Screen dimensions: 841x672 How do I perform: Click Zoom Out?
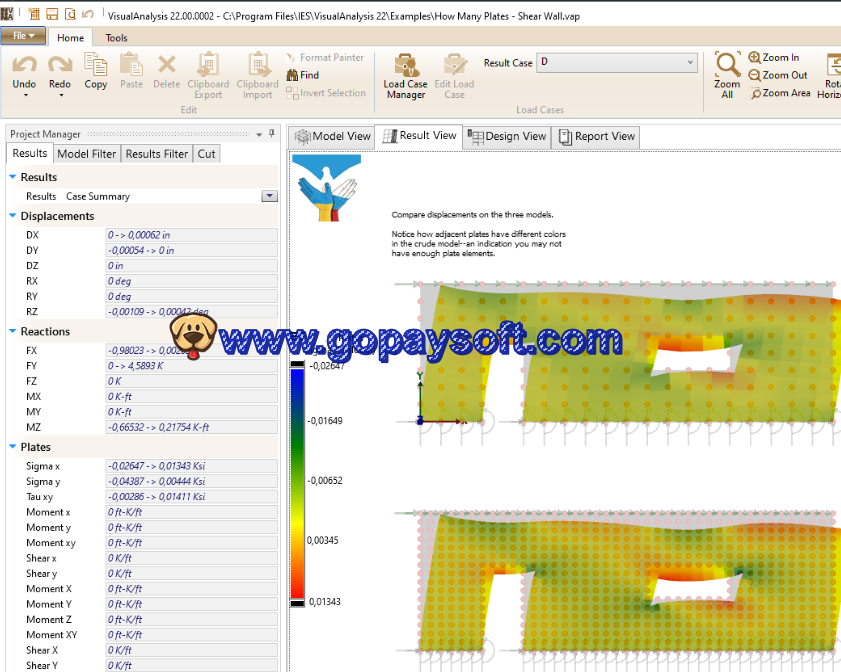click(778, 75)
